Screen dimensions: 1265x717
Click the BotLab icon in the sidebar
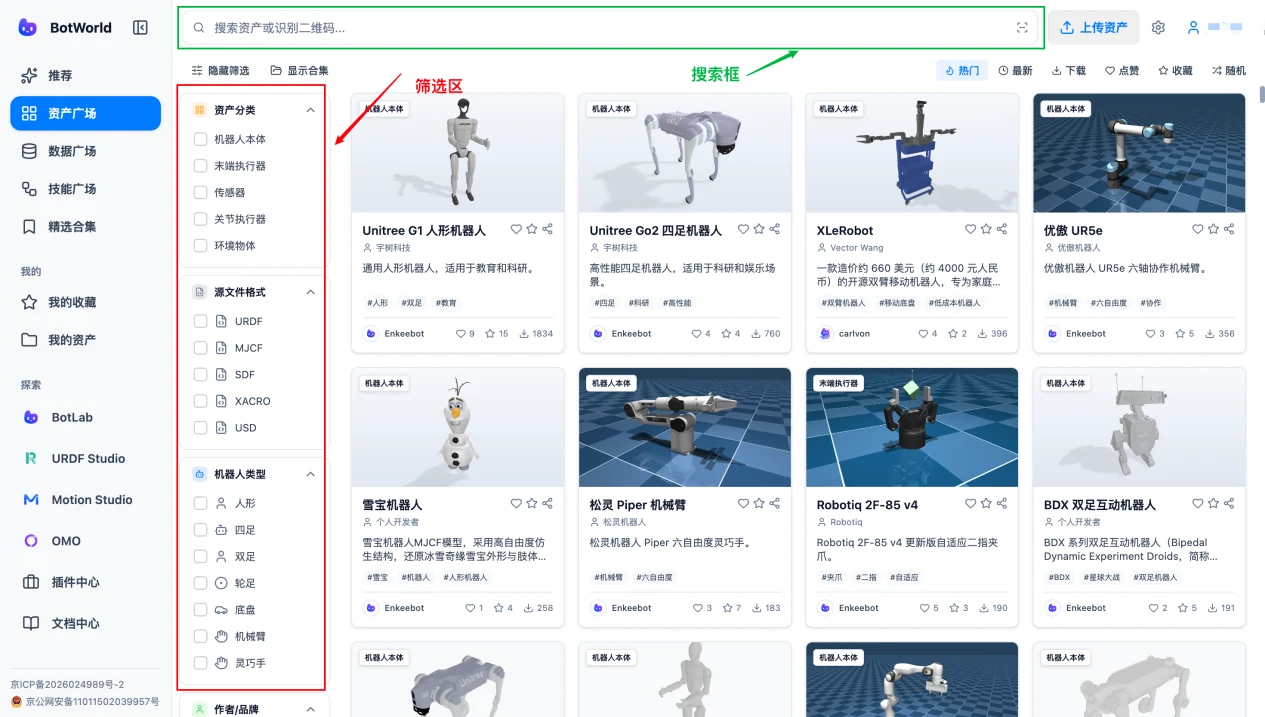click(30, 417)
